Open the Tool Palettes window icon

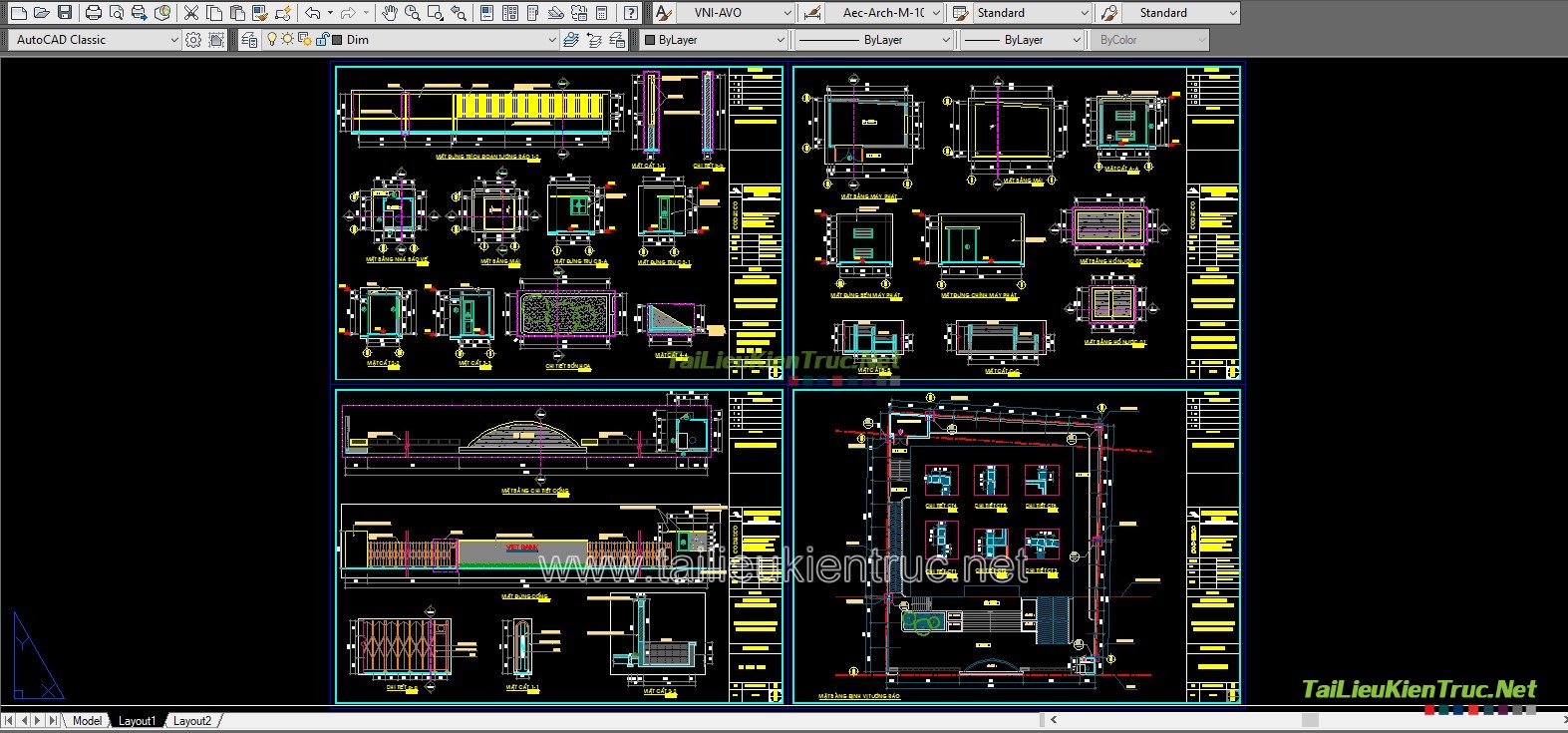(x=533, y=13)
